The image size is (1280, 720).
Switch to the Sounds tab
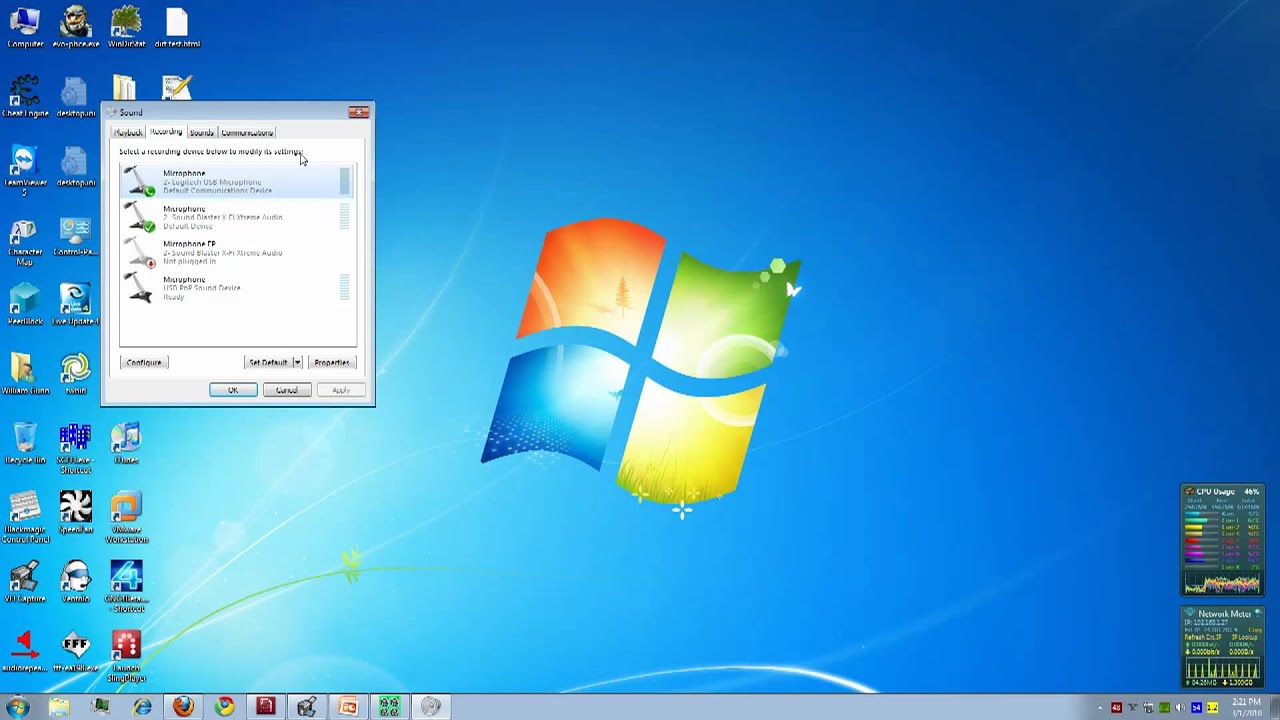click(x=201, y=133)
